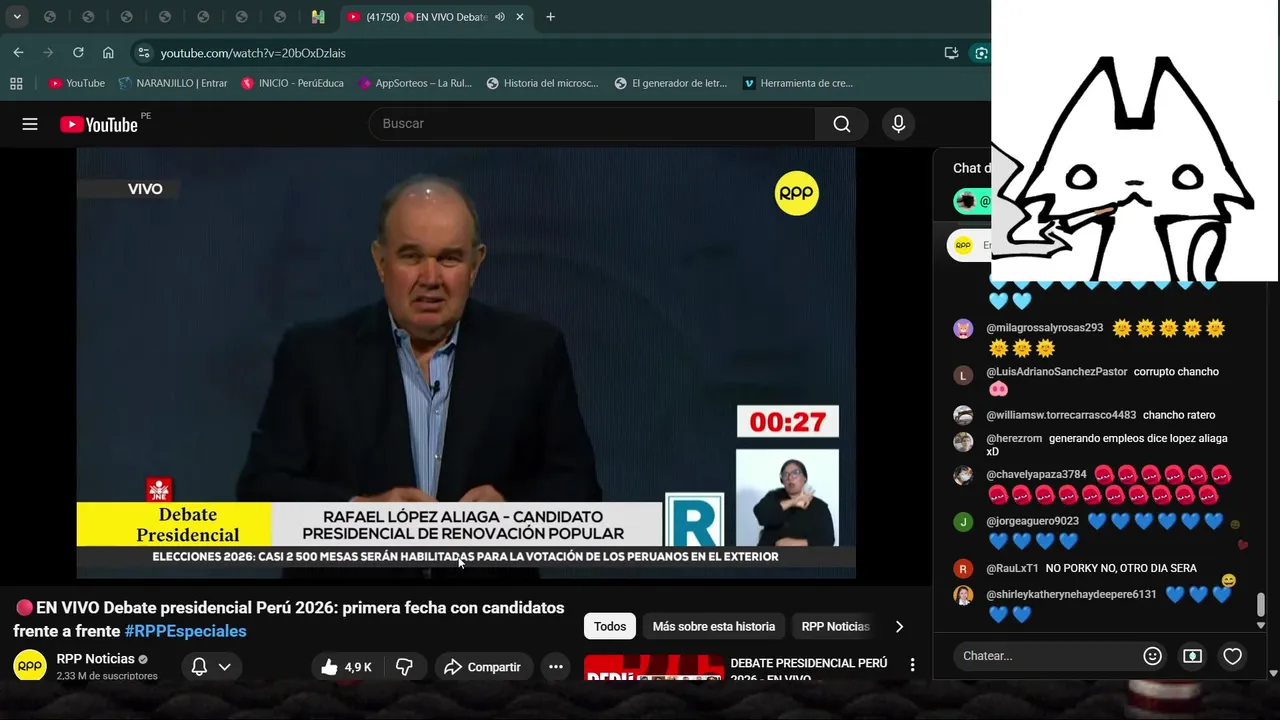
Task: Open browser home page icon
Action: [x=108, y=52]
